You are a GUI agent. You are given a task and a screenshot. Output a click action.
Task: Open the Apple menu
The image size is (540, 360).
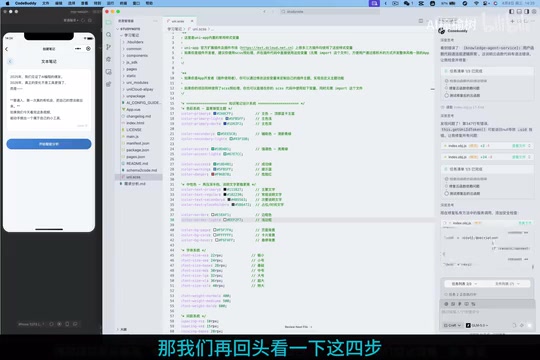[7, 3]
